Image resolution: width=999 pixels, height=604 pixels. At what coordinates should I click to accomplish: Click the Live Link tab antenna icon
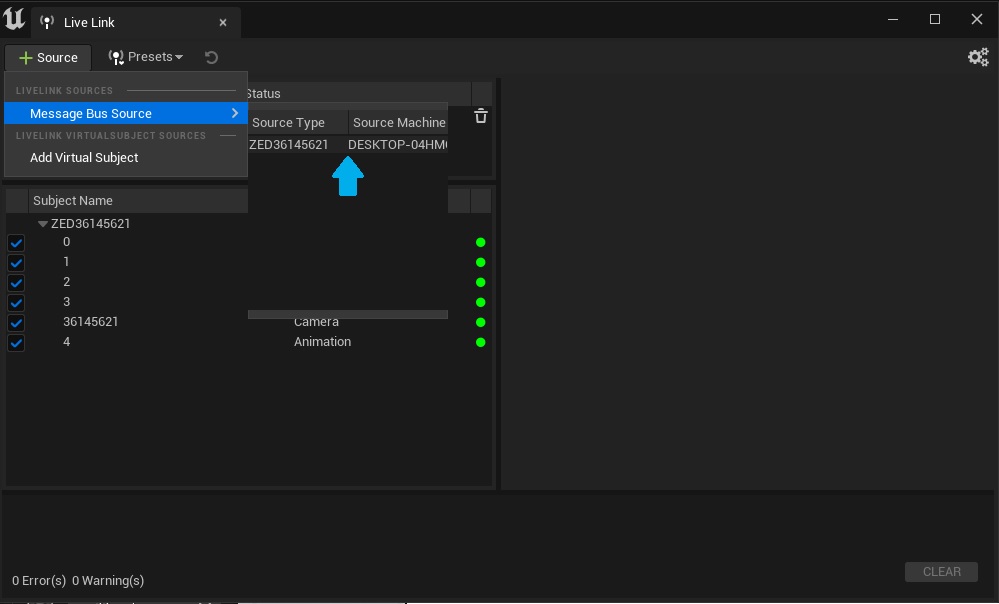pos(47,22)
